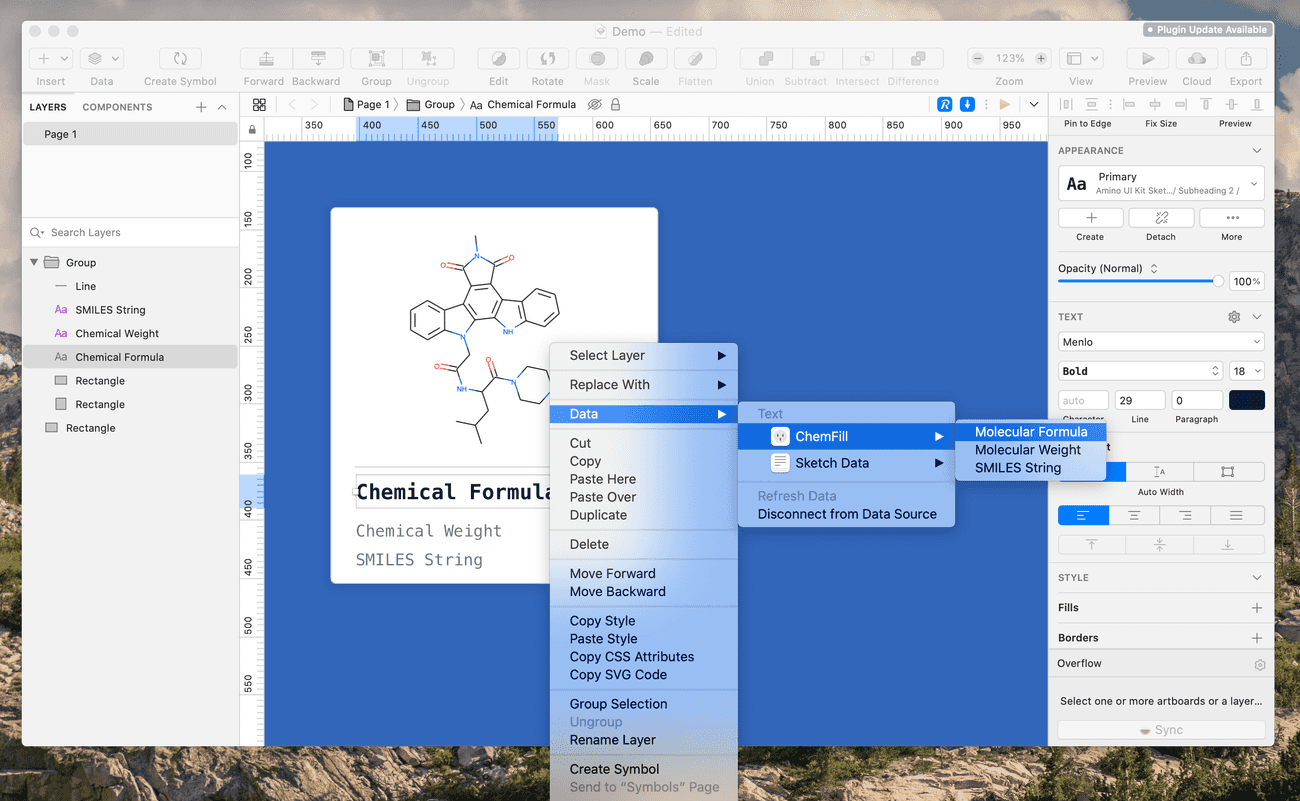The image size is (1300, 801).
Task: Toggle the lock icon beside Chemical Formula
Action: [x=615, y=104]
